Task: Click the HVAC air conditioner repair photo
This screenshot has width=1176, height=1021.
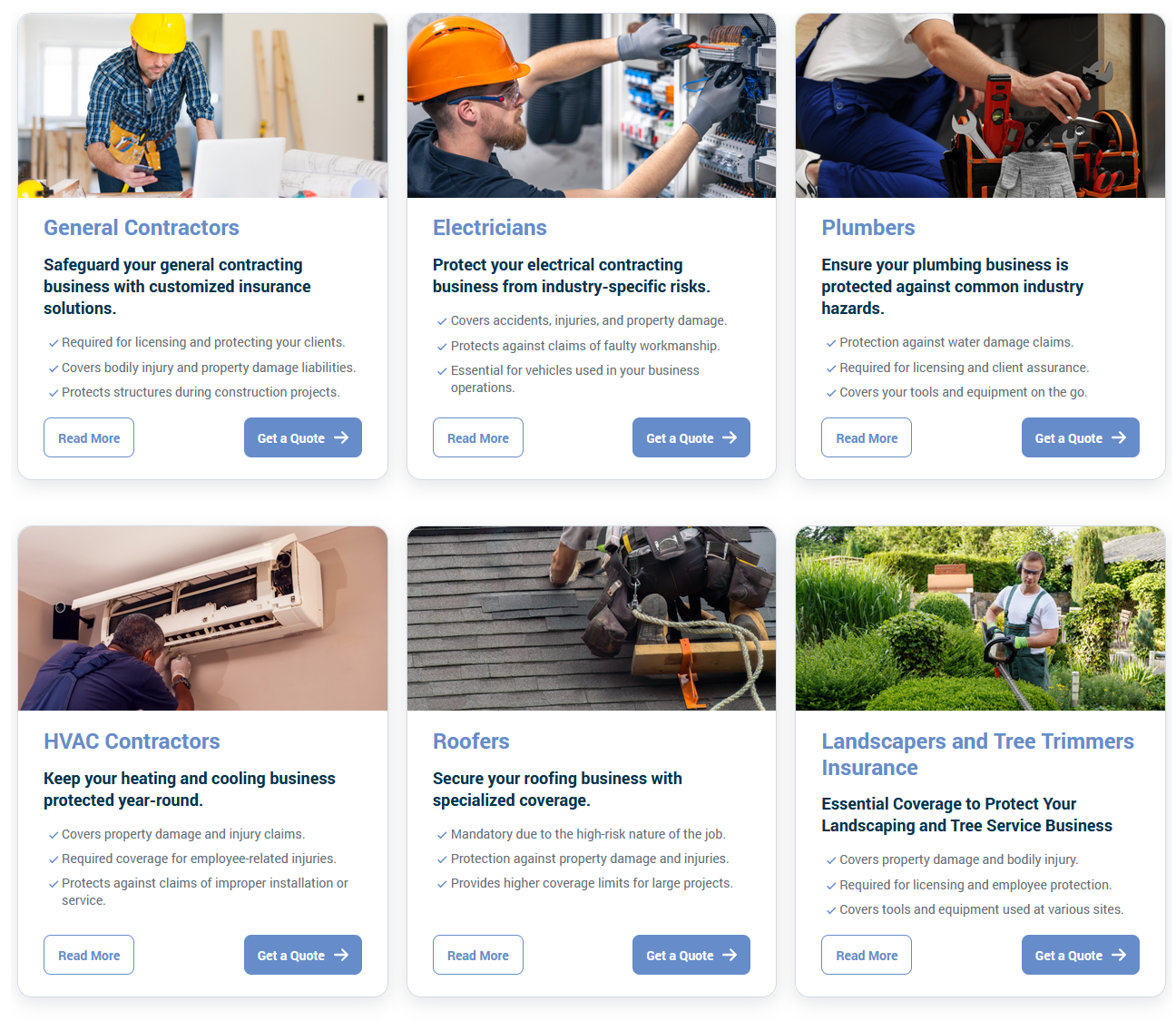Action: click(x=202, y=618)
